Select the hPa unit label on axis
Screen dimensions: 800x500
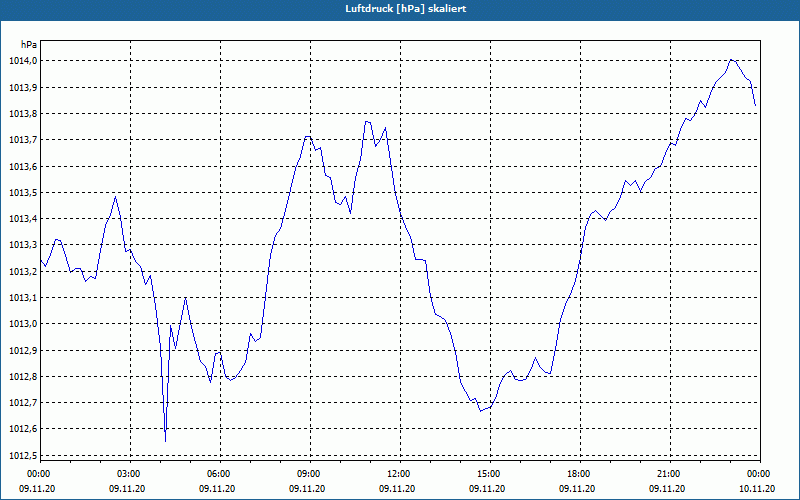(x=29, y=45)
